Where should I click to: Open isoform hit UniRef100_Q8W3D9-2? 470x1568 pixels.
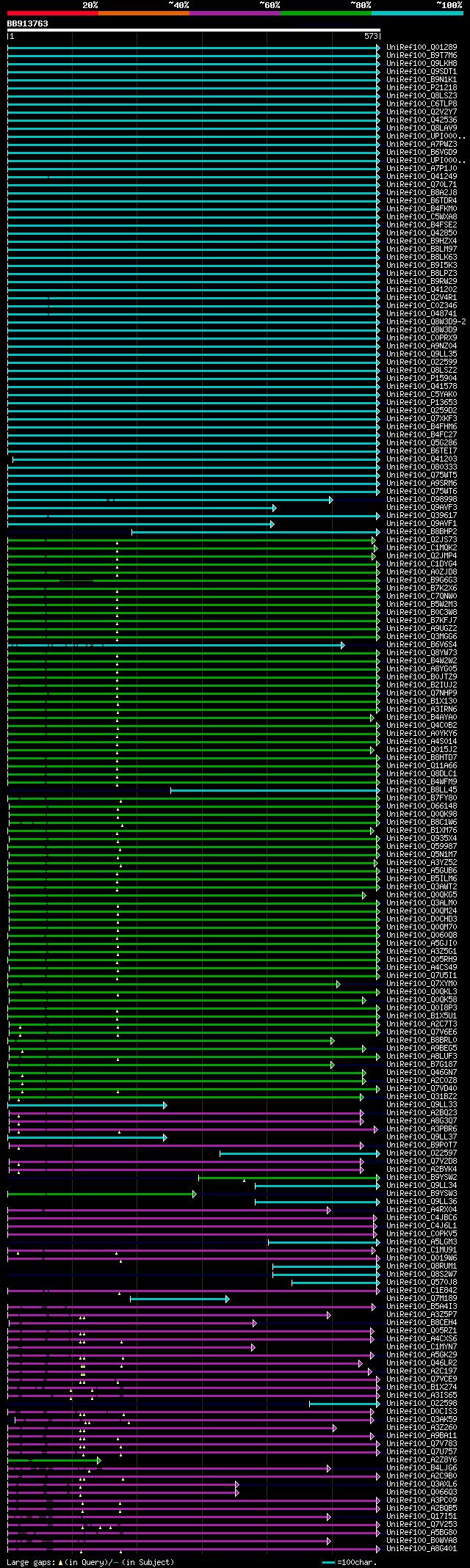pyautogui.click(x=426, y=321)
